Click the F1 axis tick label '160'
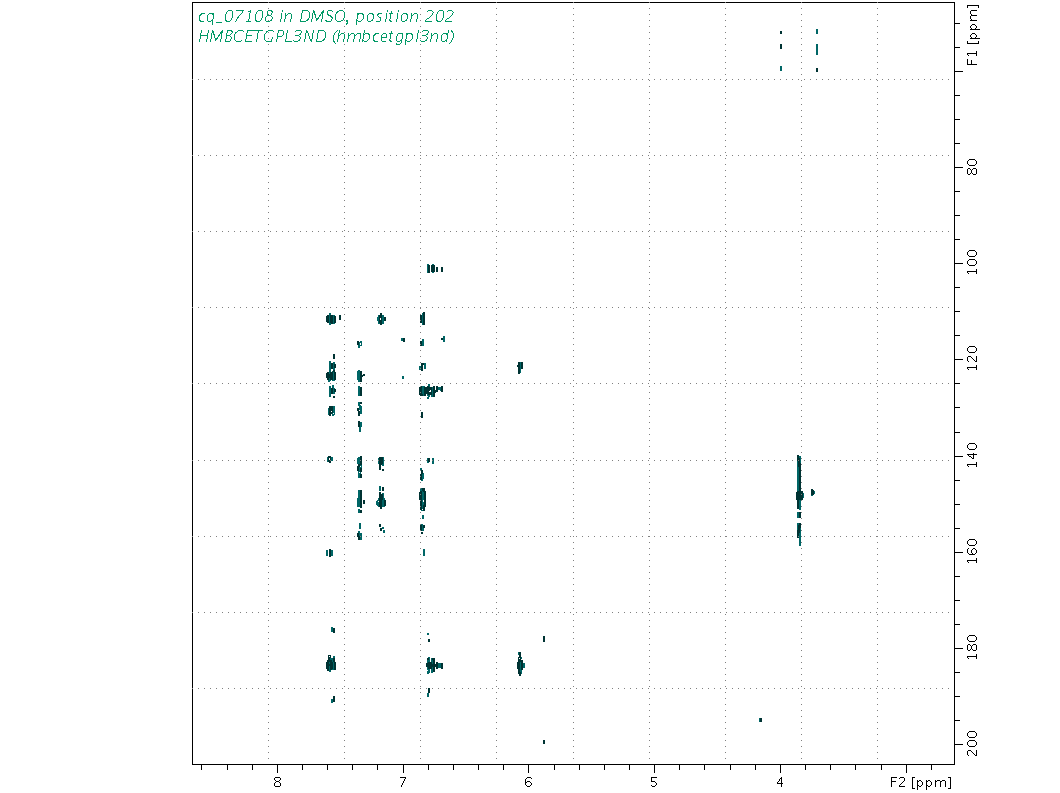 coord(972,551)
